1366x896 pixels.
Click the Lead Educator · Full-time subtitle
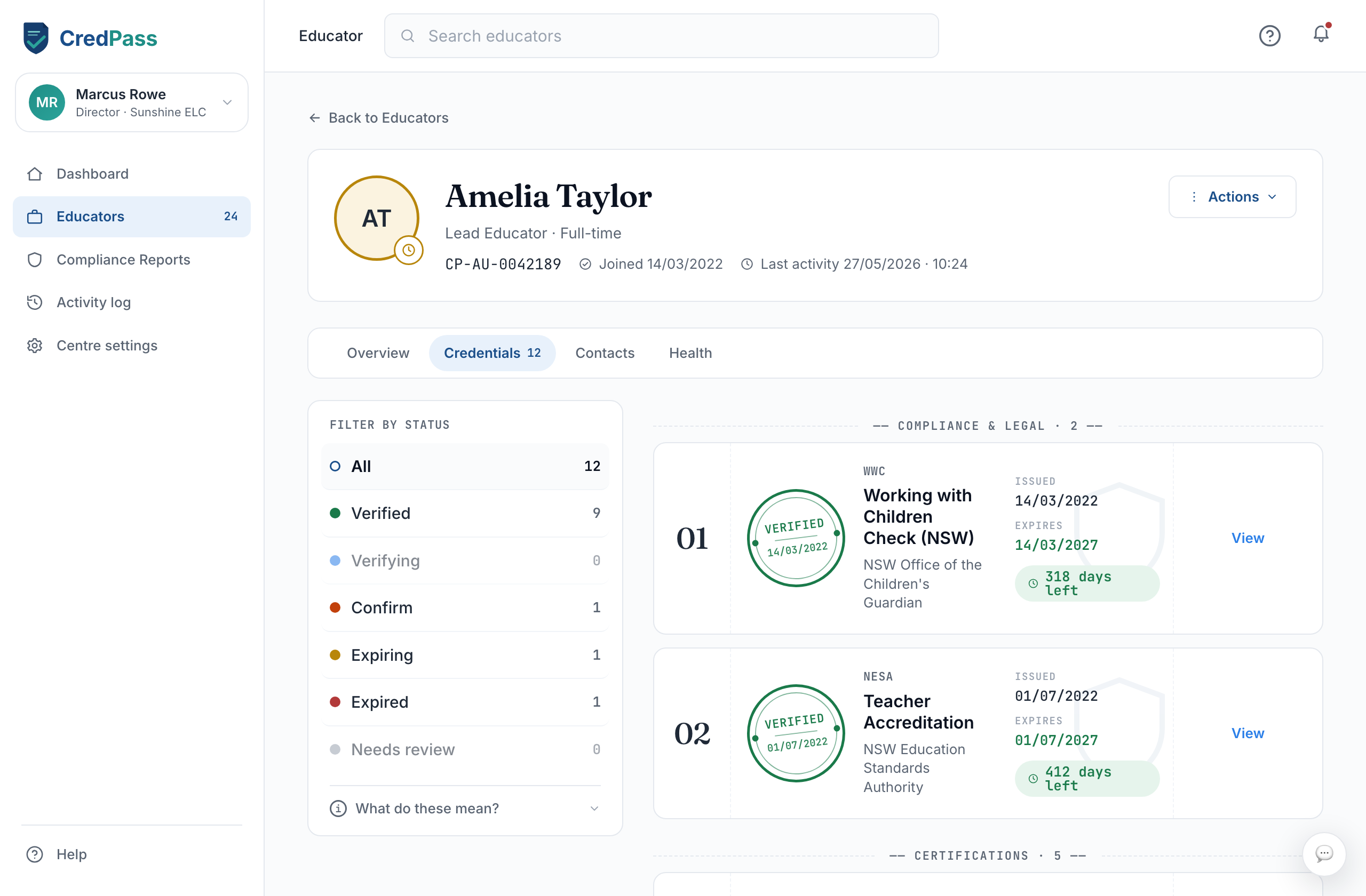533,234
